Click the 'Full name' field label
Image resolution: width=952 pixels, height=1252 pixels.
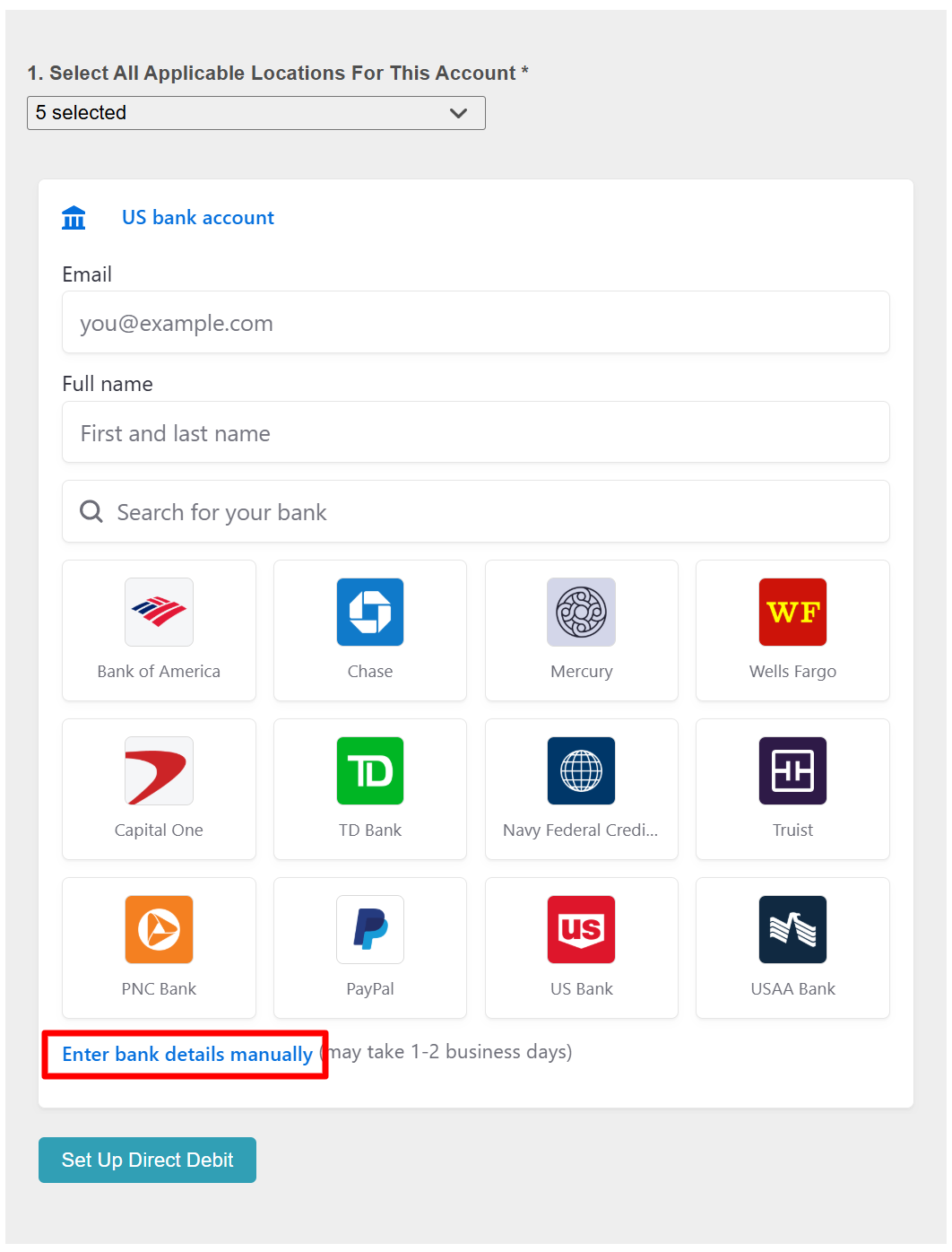tap(108, 384)
